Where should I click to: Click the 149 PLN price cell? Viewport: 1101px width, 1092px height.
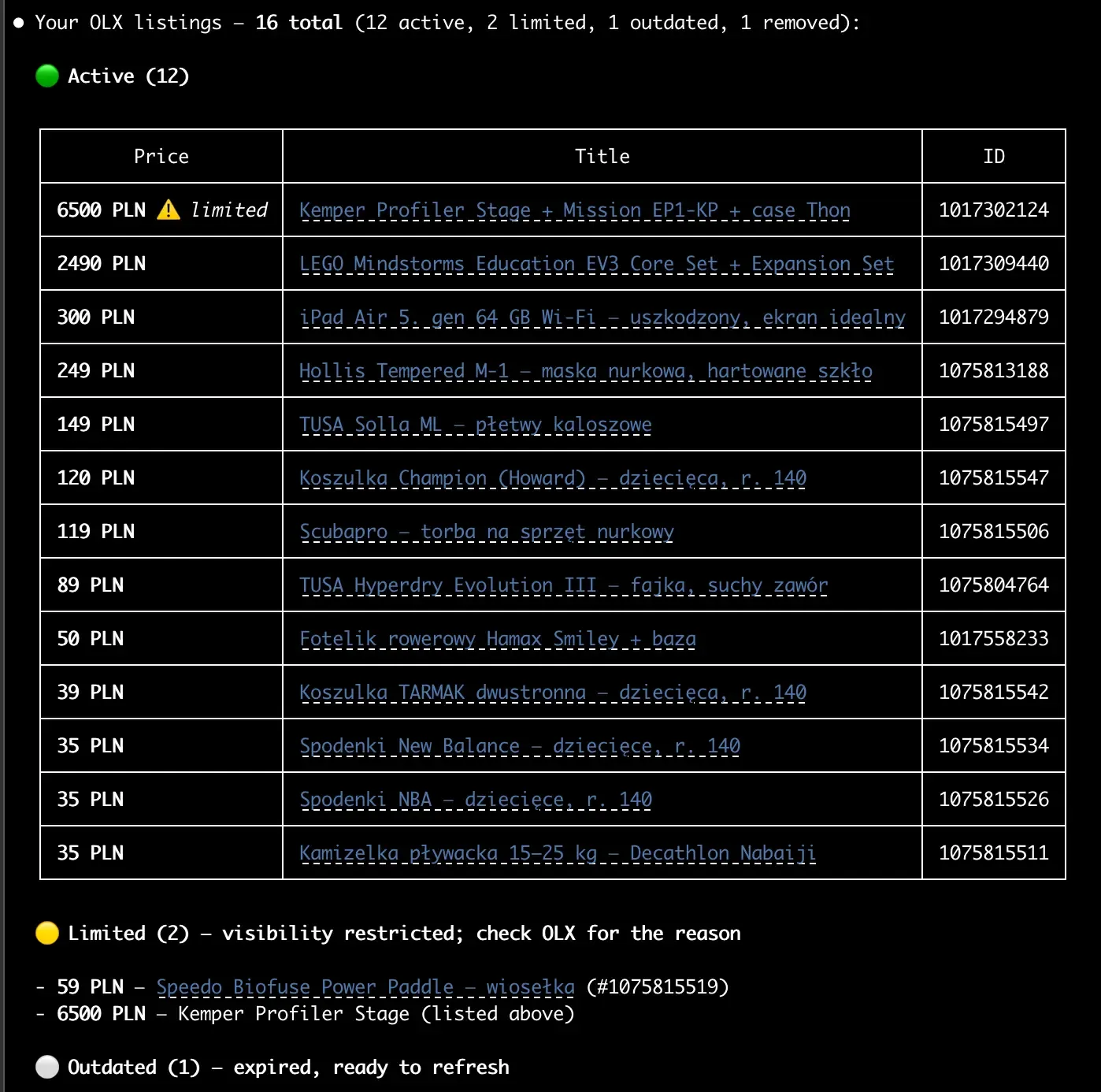pyautogui.click(x=161, y=424)
